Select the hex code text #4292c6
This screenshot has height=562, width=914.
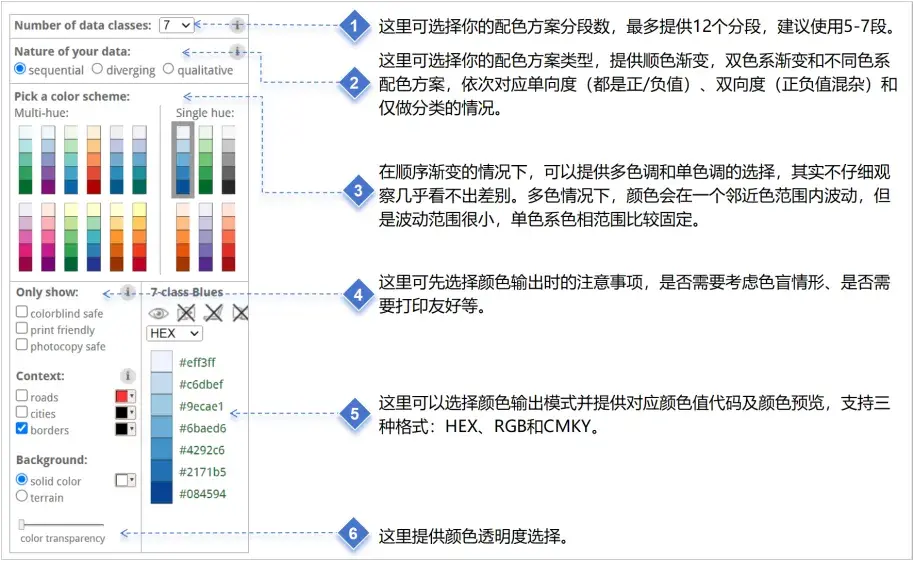coord(202,450)
